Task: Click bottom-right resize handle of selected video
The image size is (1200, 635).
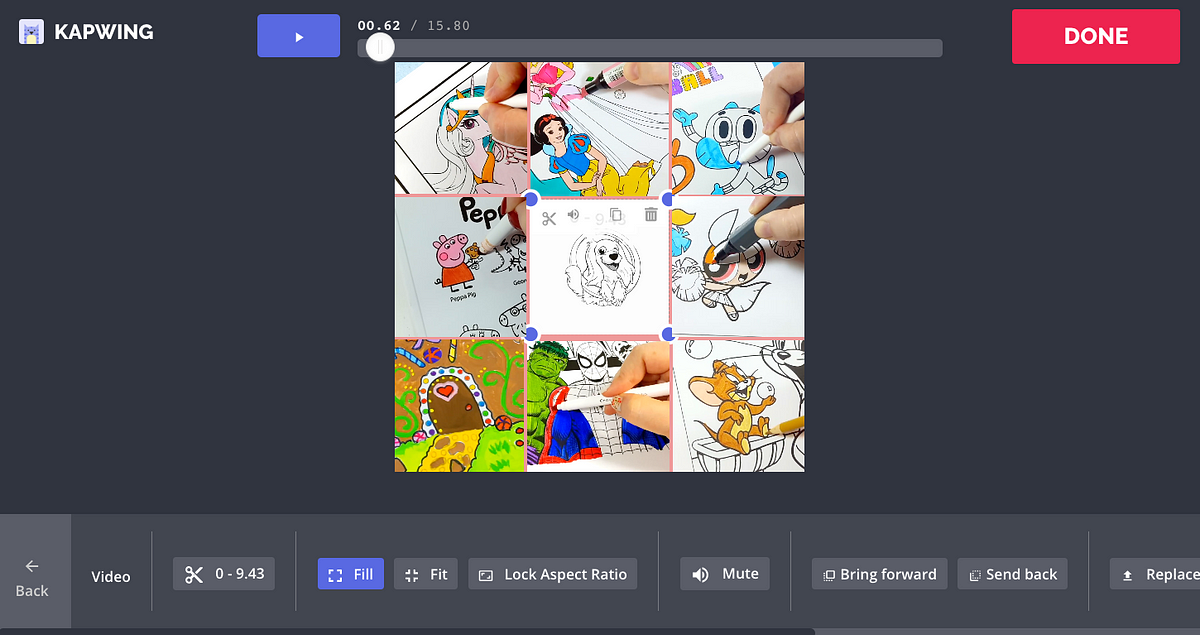Action: pyautogui.click(x=667, y=334)
